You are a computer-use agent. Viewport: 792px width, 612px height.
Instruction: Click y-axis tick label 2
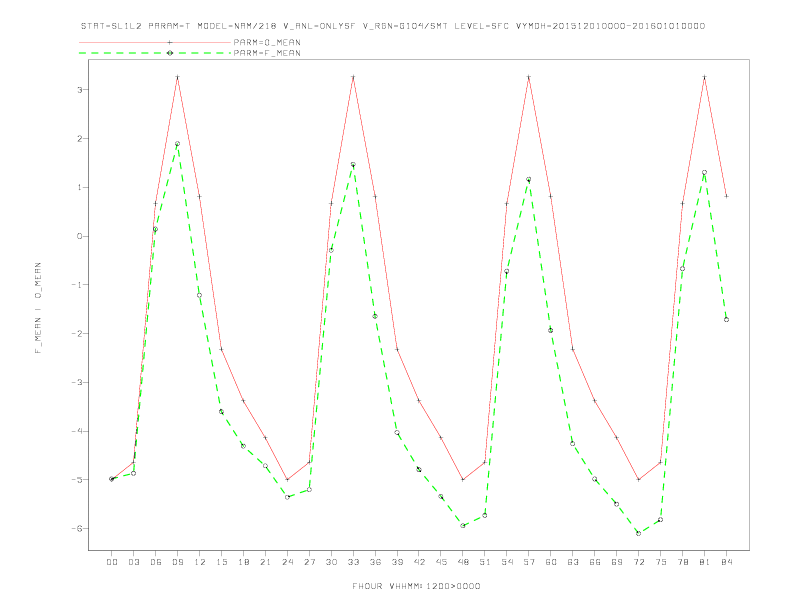point(80,138)
